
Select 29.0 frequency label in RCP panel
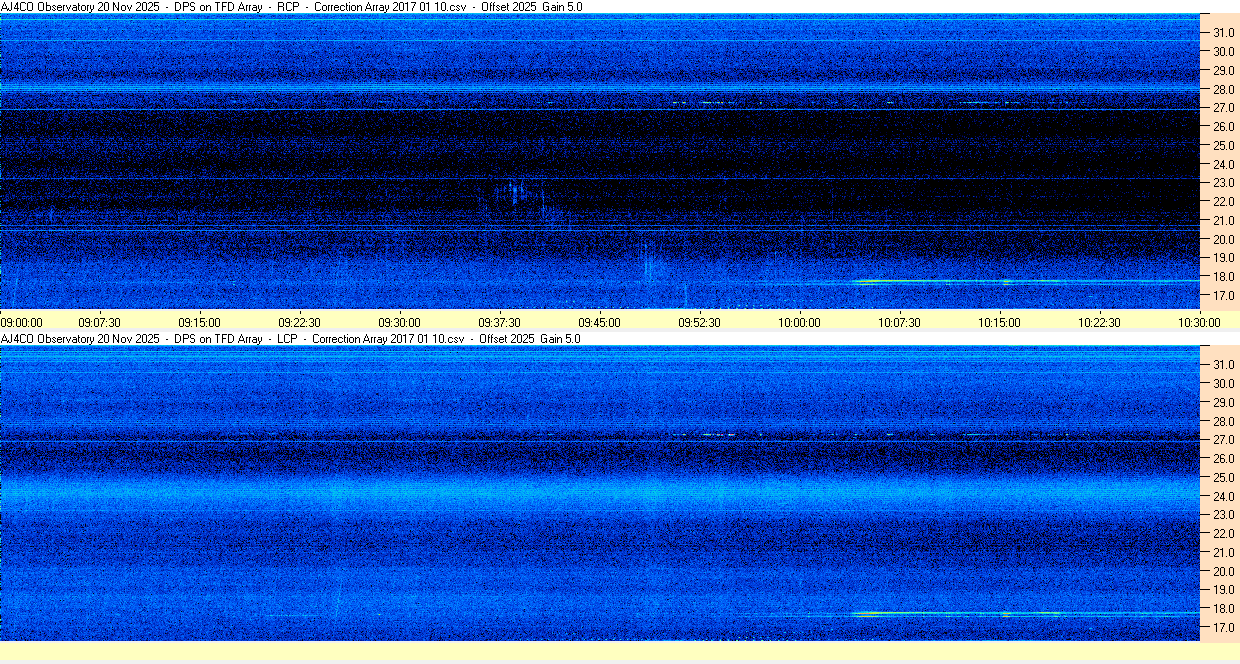coord(1223,70)
